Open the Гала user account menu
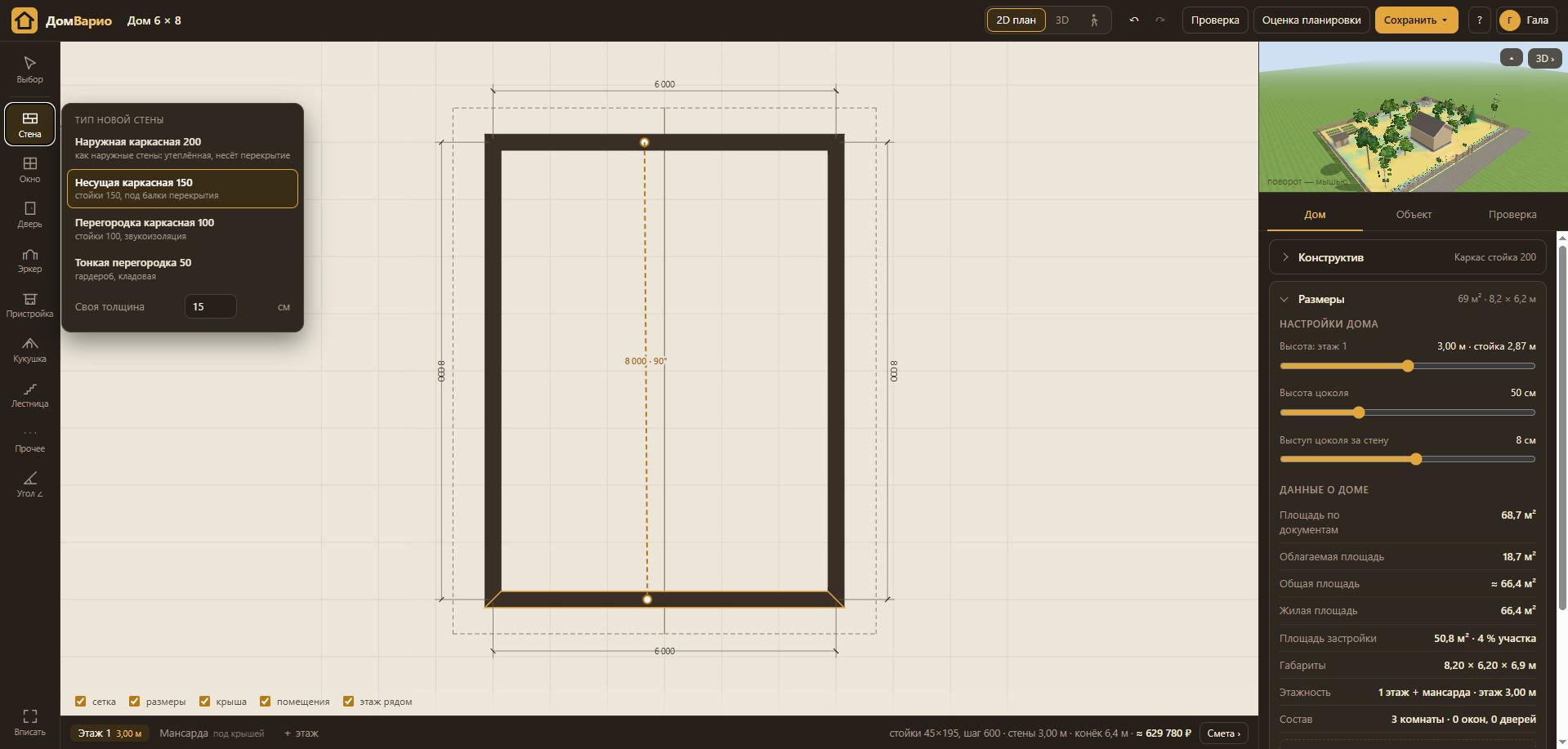The height and width of the screenshot is (749, 1568). point(1526,20)
